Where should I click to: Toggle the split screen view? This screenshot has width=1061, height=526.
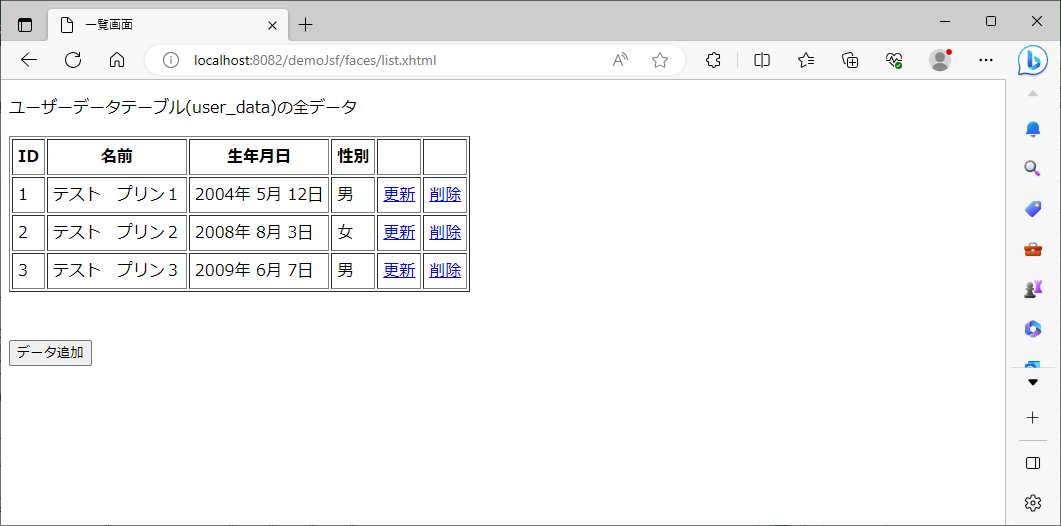tap(762, 60)
